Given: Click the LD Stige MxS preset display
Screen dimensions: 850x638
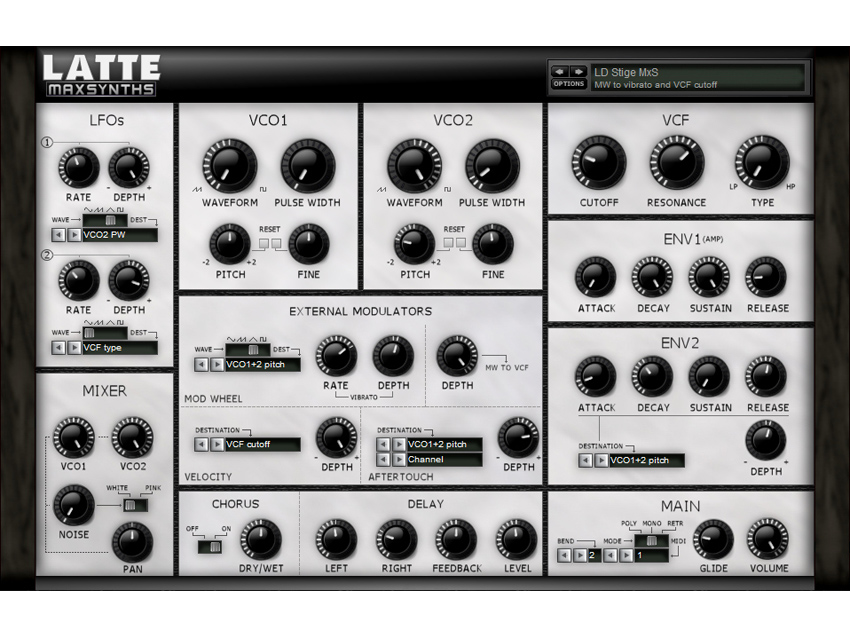Looking at the screenshot, I should [x=698, y=78].
